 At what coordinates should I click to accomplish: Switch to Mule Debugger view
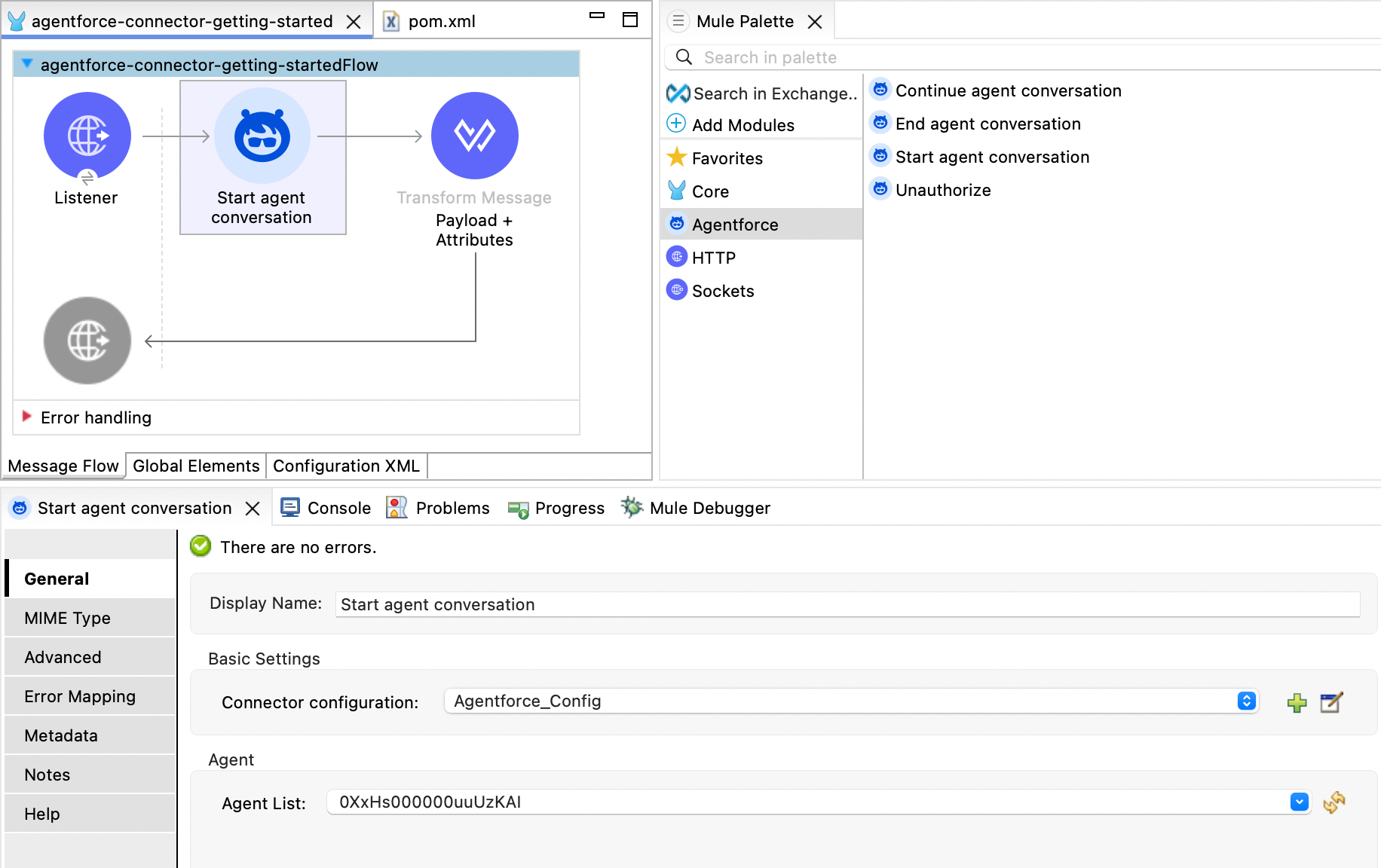695,508
